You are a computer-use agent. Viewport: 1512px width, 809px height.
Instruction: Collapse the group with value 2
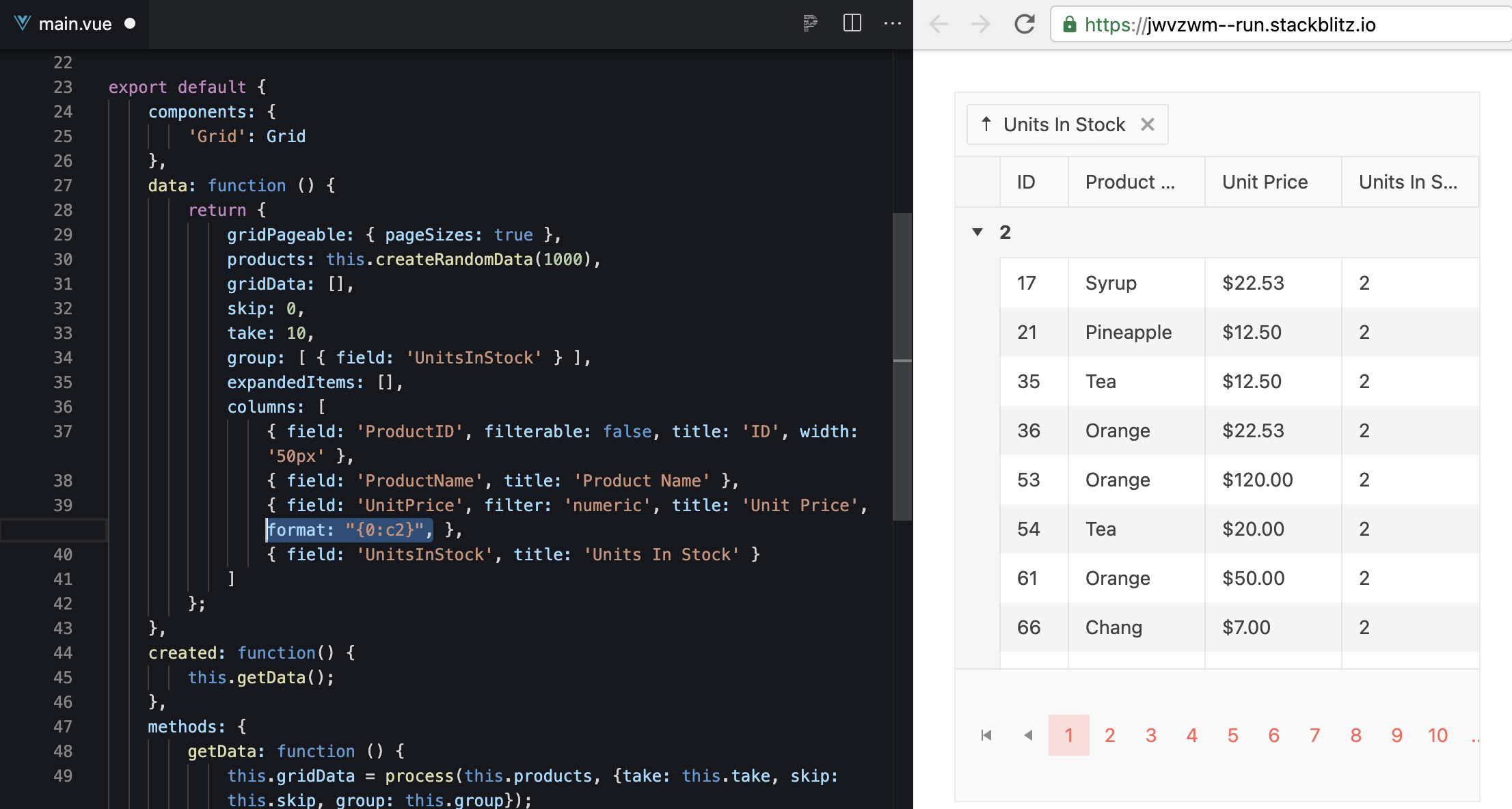click(x=977, y=232)
